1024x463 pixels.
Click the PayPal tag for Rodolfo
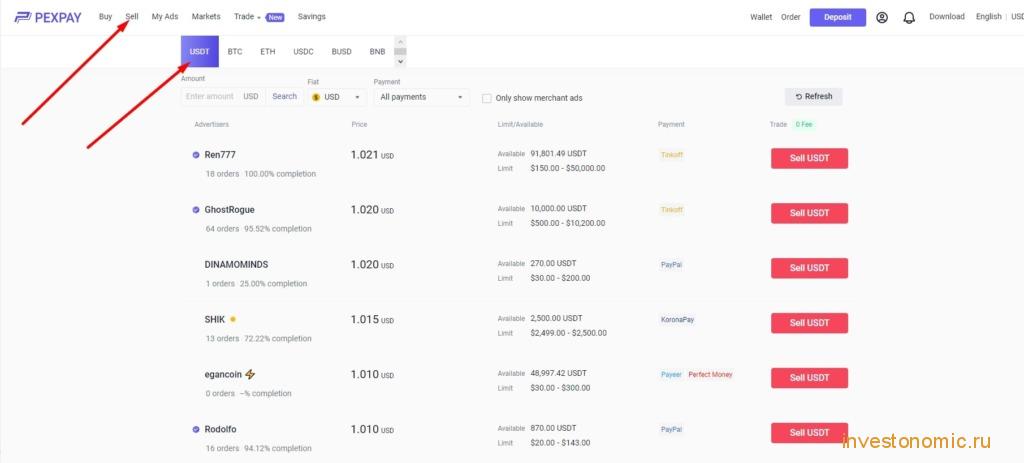pyautogui.click(x=671, y=430)
